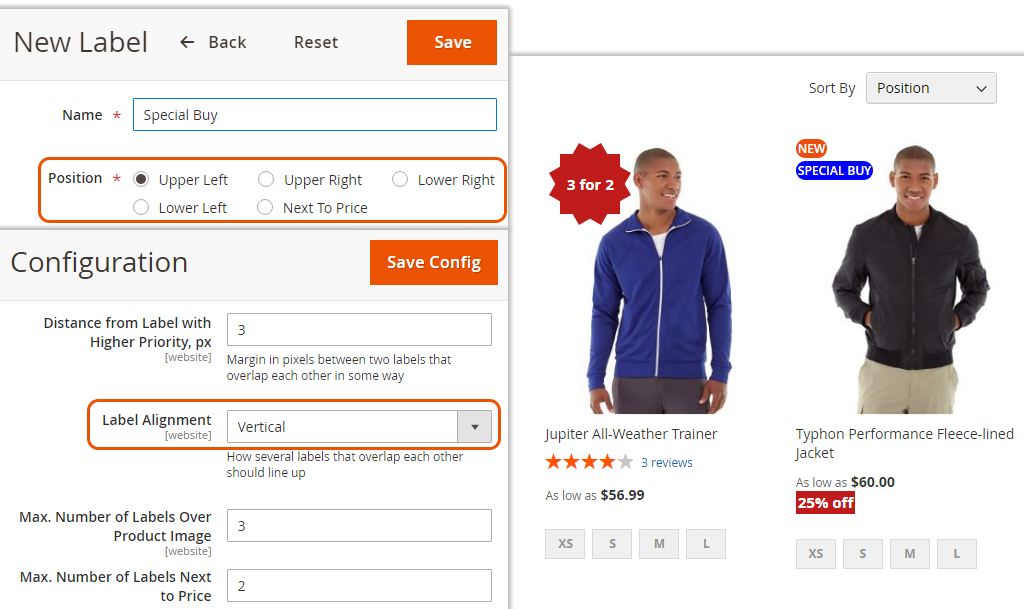Choose the Upper Right position option
This screenshot has height=609, width=1024.
(x=266, y=179)
